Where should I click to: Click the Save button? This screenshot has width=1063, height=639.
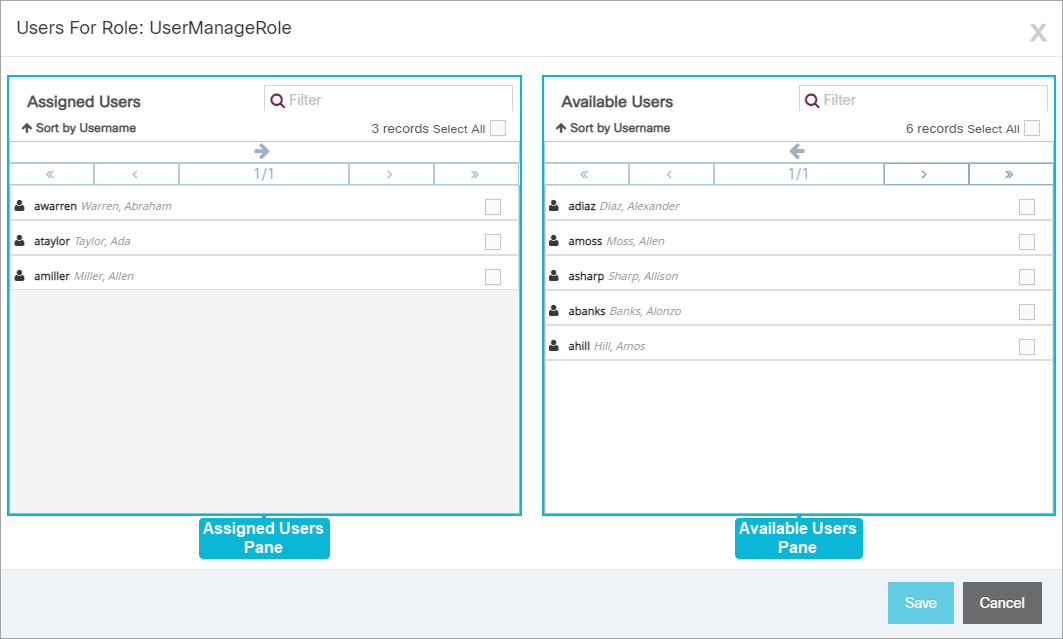click(921, 603)
